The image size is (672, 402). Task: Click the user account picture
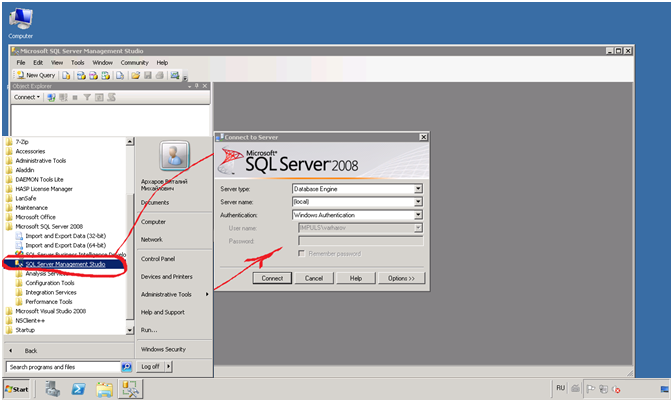pos(174,156)
